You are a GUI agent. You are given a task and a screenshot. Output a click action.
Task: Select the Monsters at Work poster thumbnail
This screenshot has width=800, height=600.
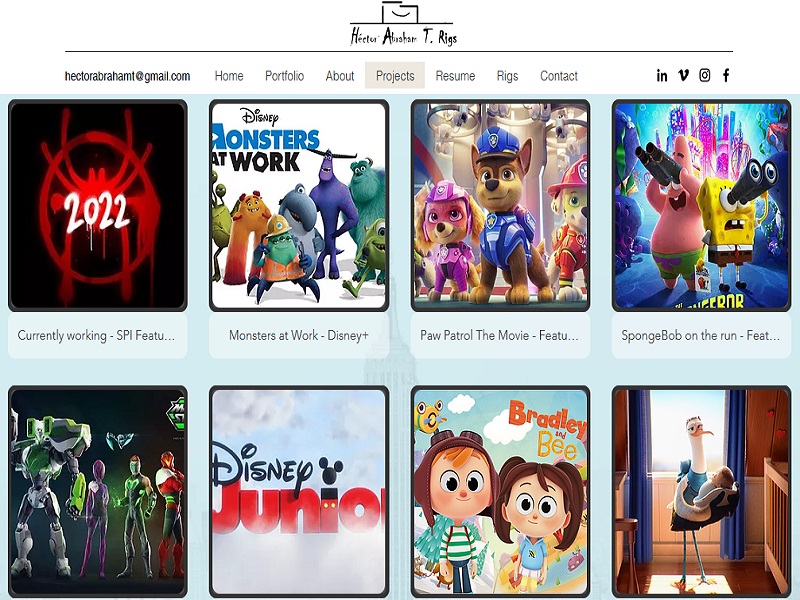299,206
